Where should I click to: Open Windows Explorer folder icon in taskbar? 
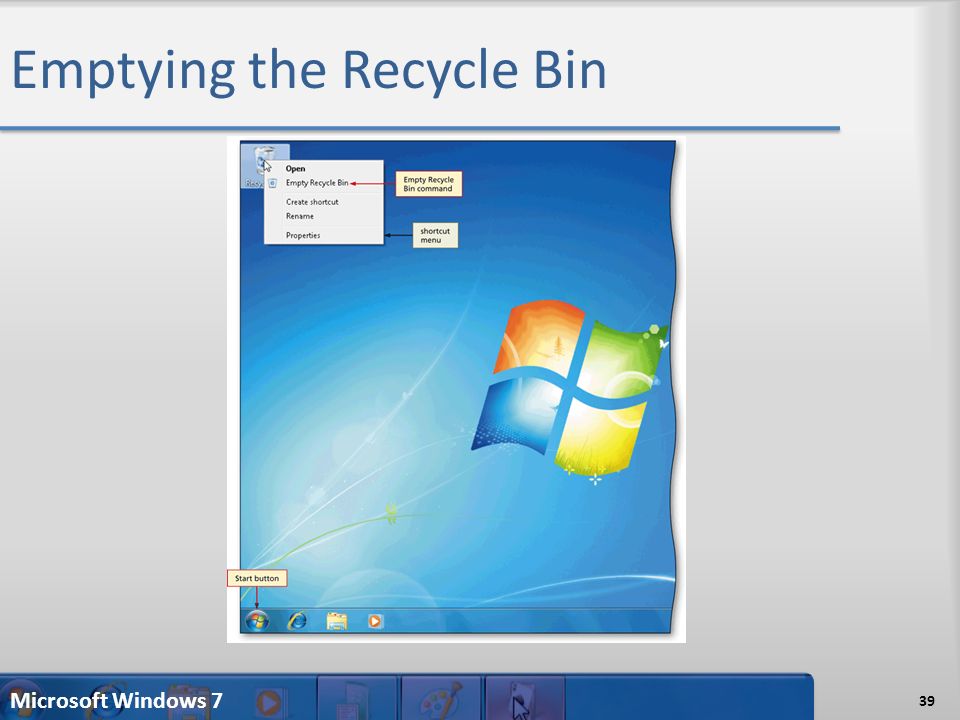(337, 621)
